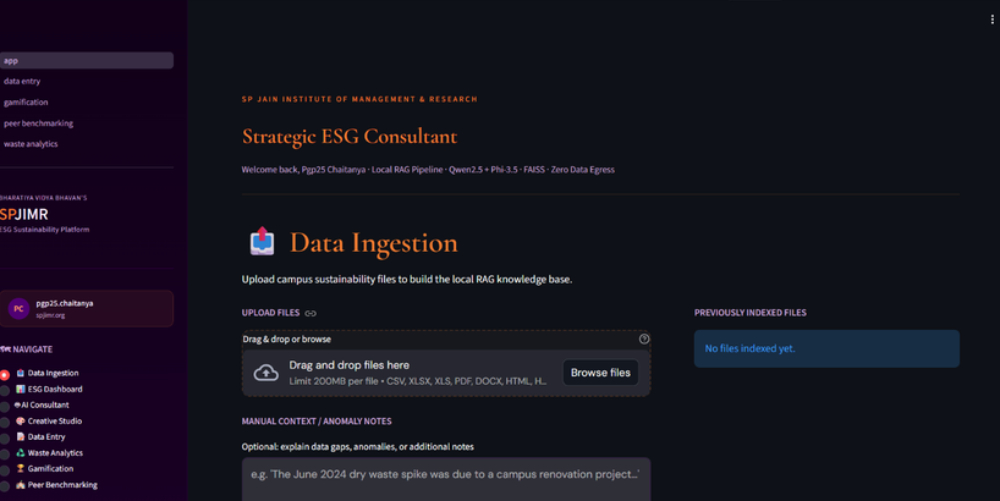Click the Gamification trophy icon
Screen dimensions: 1000x501
click(x=20, y=468)
